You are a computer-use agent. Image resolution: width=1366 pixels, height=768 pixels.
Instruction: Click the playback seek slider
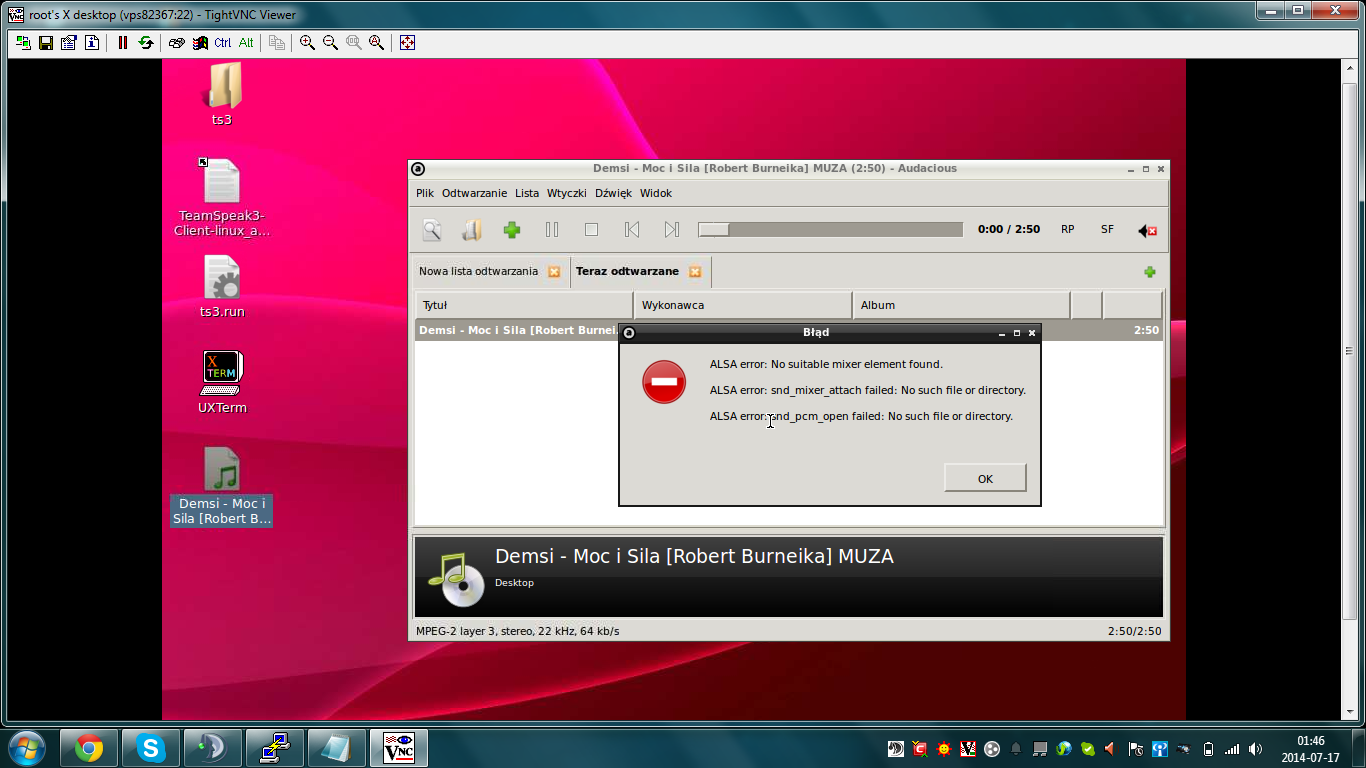(x=830, y=230)
